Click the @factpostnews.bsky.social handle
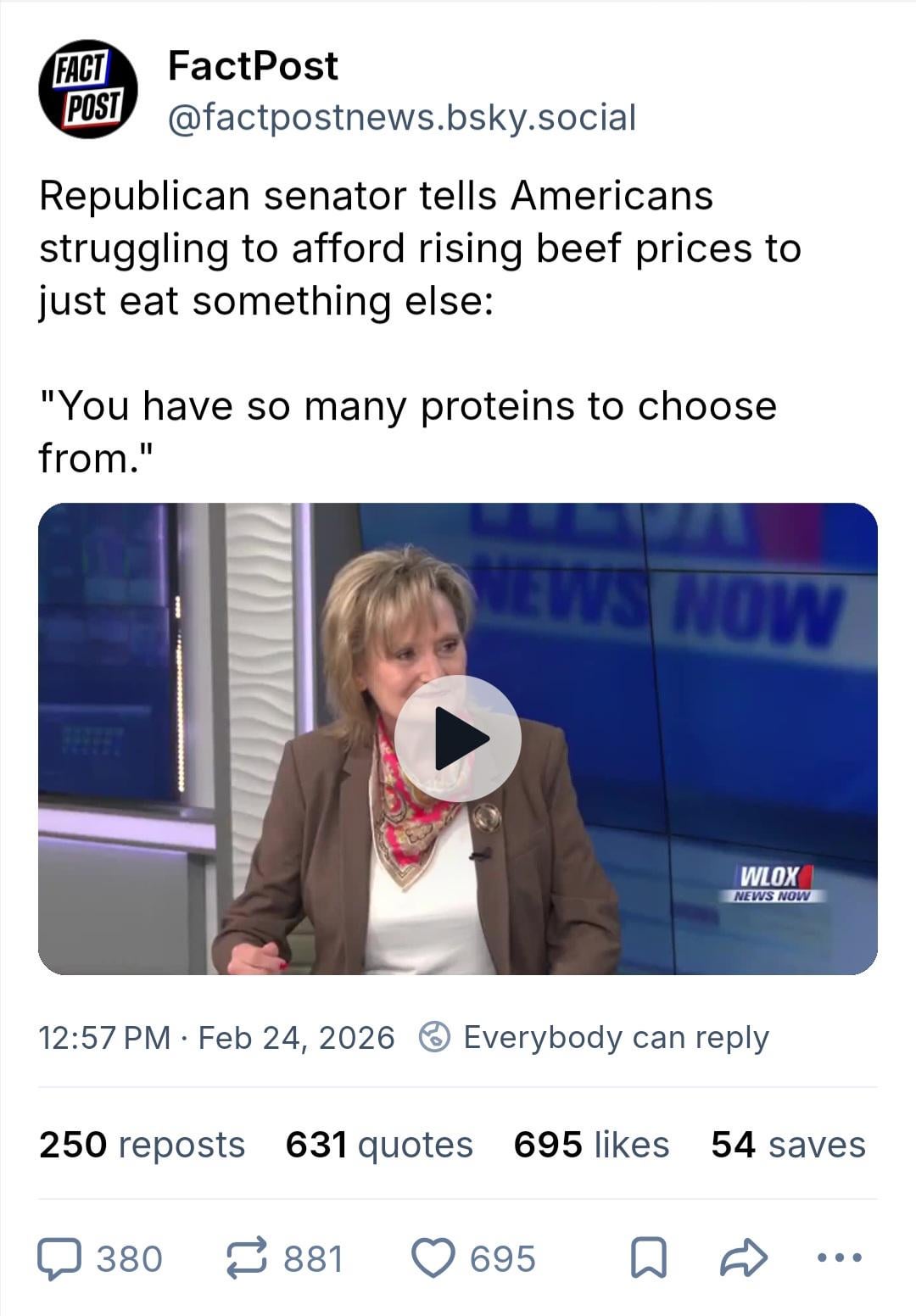916x1316 pixels. (401, 118)
